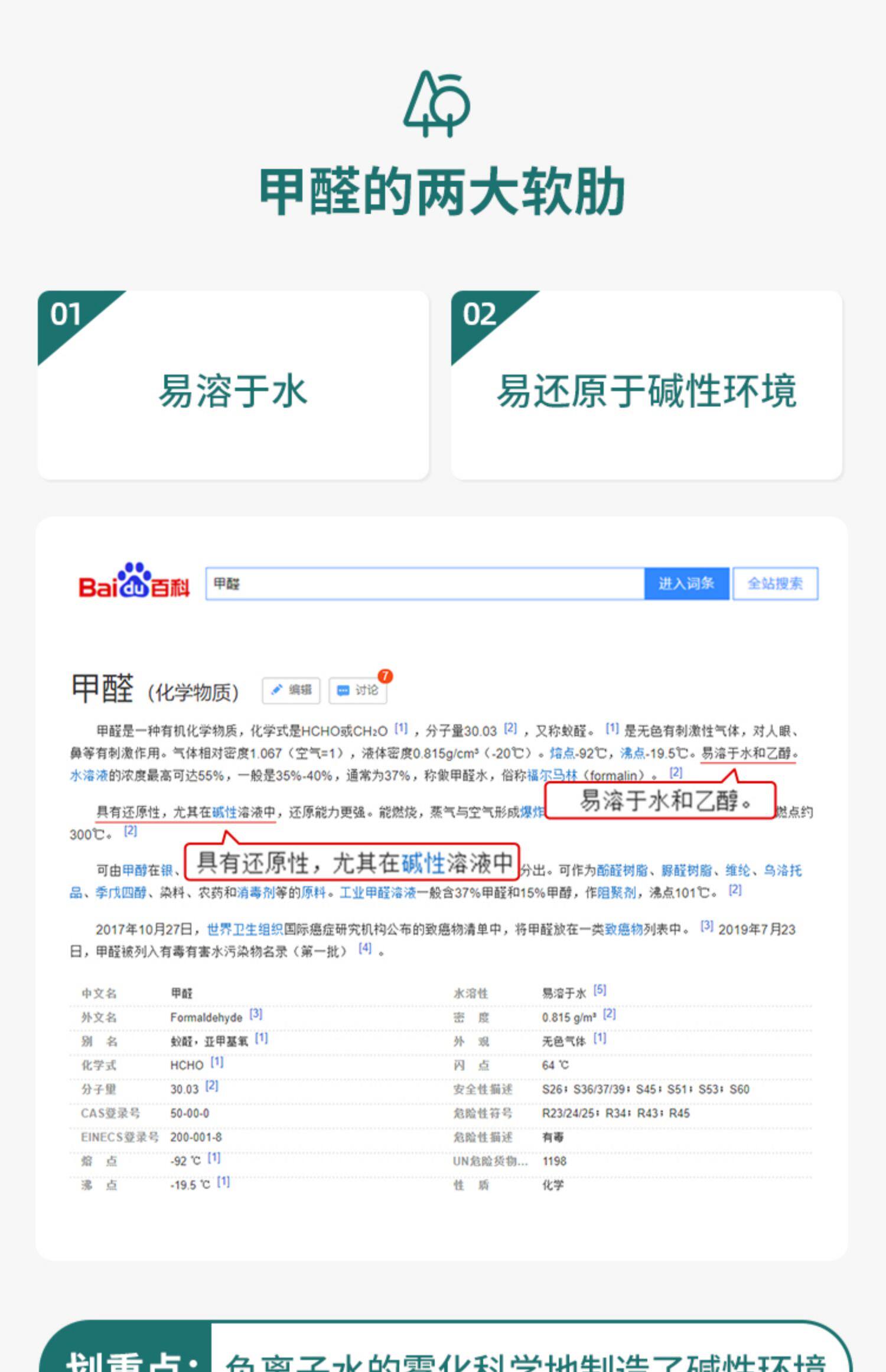Open the 碱性 link in the underlined sentence

click(224, 812)
